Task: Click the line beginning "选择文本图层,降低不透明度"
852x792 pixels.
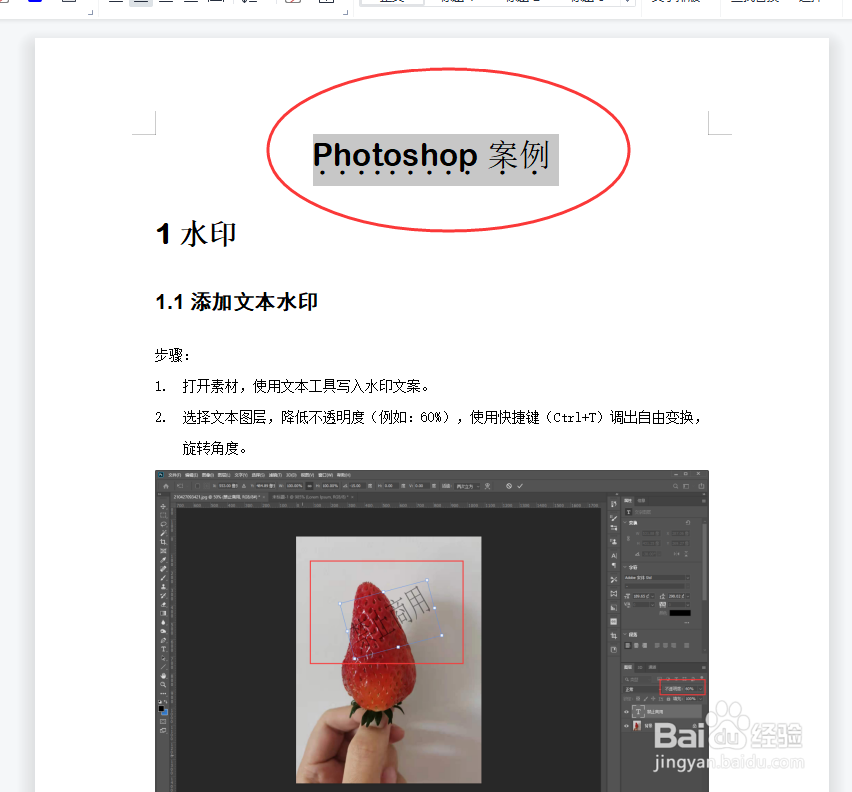Action: pos(442,417)
